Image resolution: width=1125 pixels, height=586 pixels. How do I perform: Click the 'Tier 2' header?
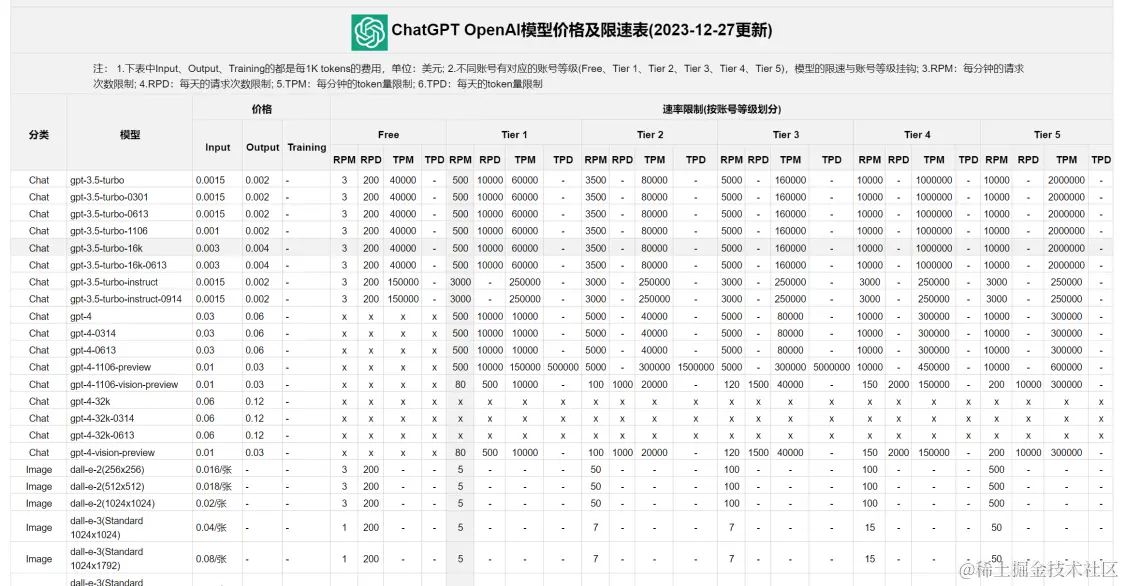point(650,135)
